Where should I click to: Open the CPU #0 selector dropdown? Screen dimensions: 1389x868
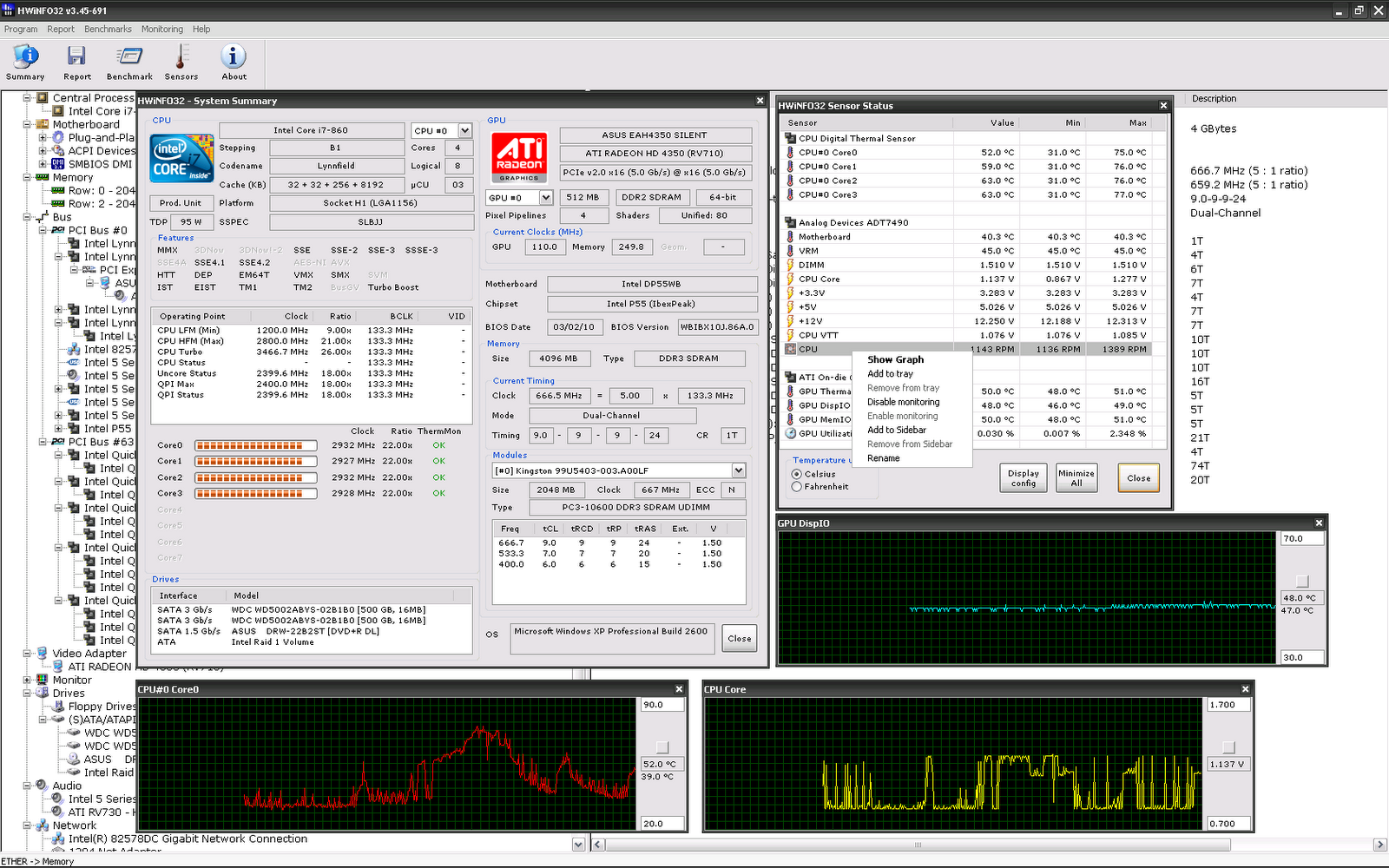click(x=465, y=131)
